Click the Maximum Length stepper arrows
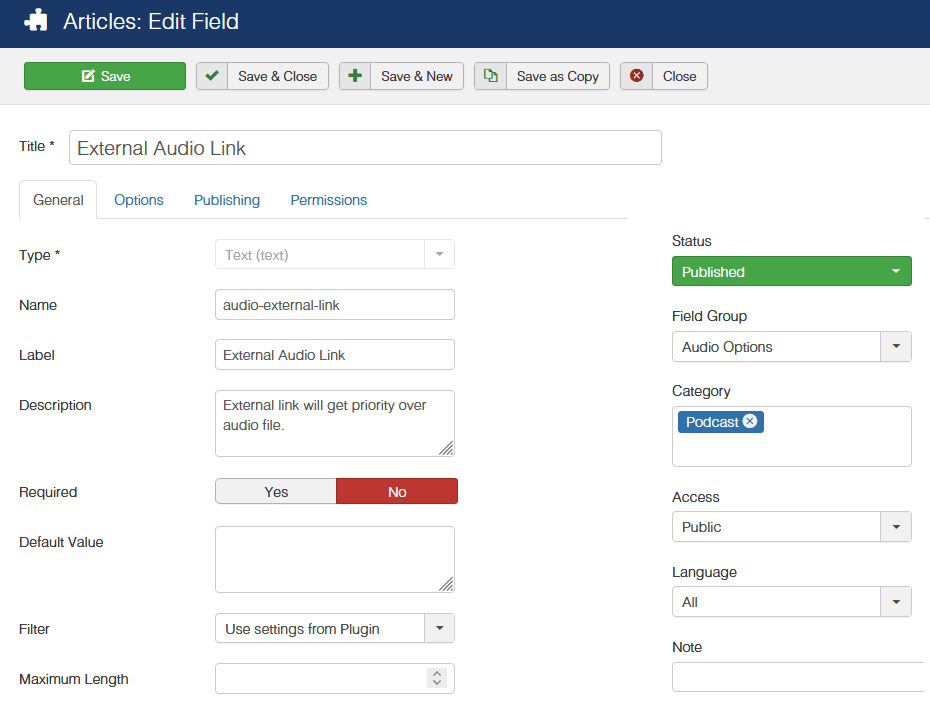 coord(437,679)
